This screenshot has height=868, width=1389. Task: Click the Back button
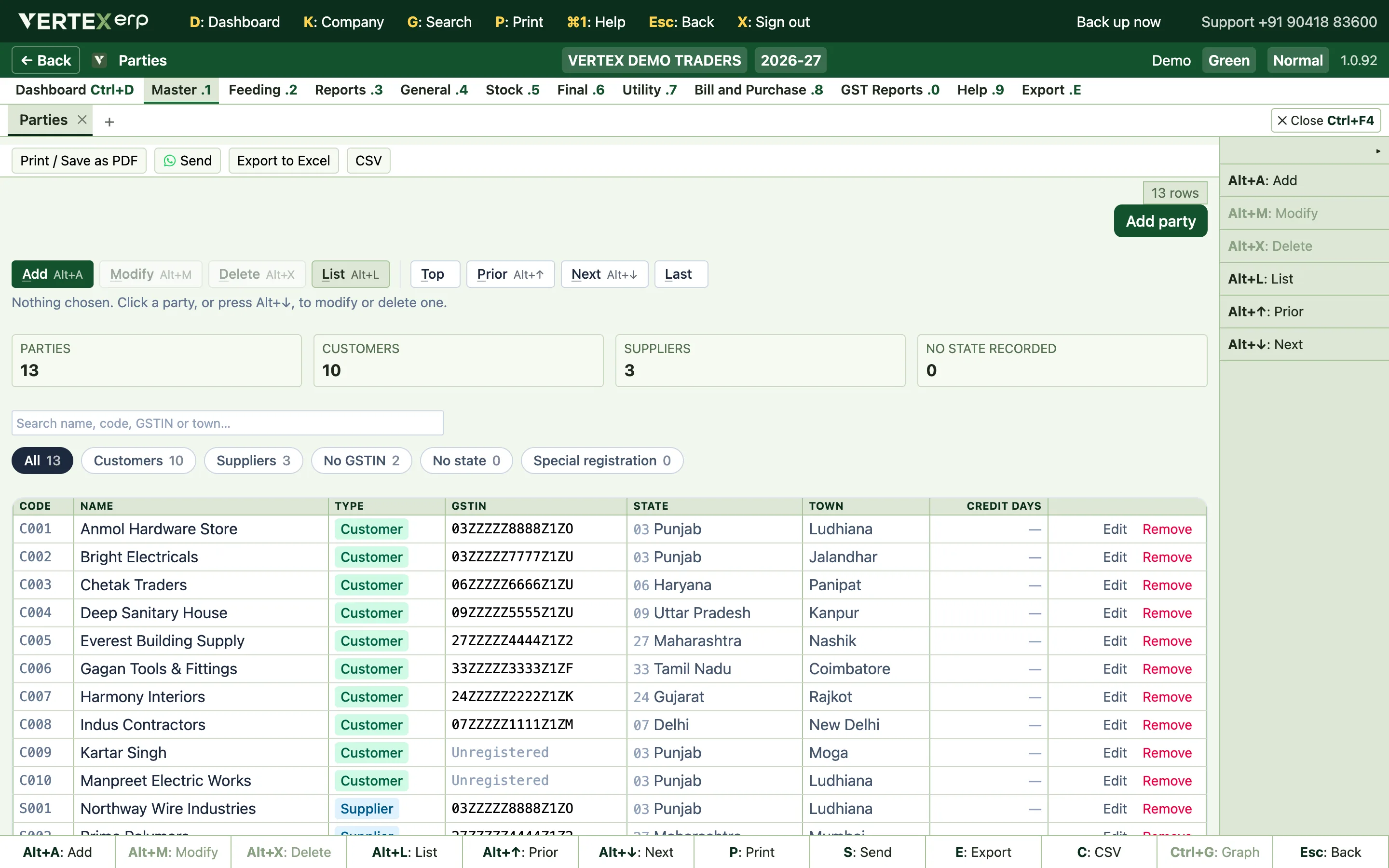(46, 60)
